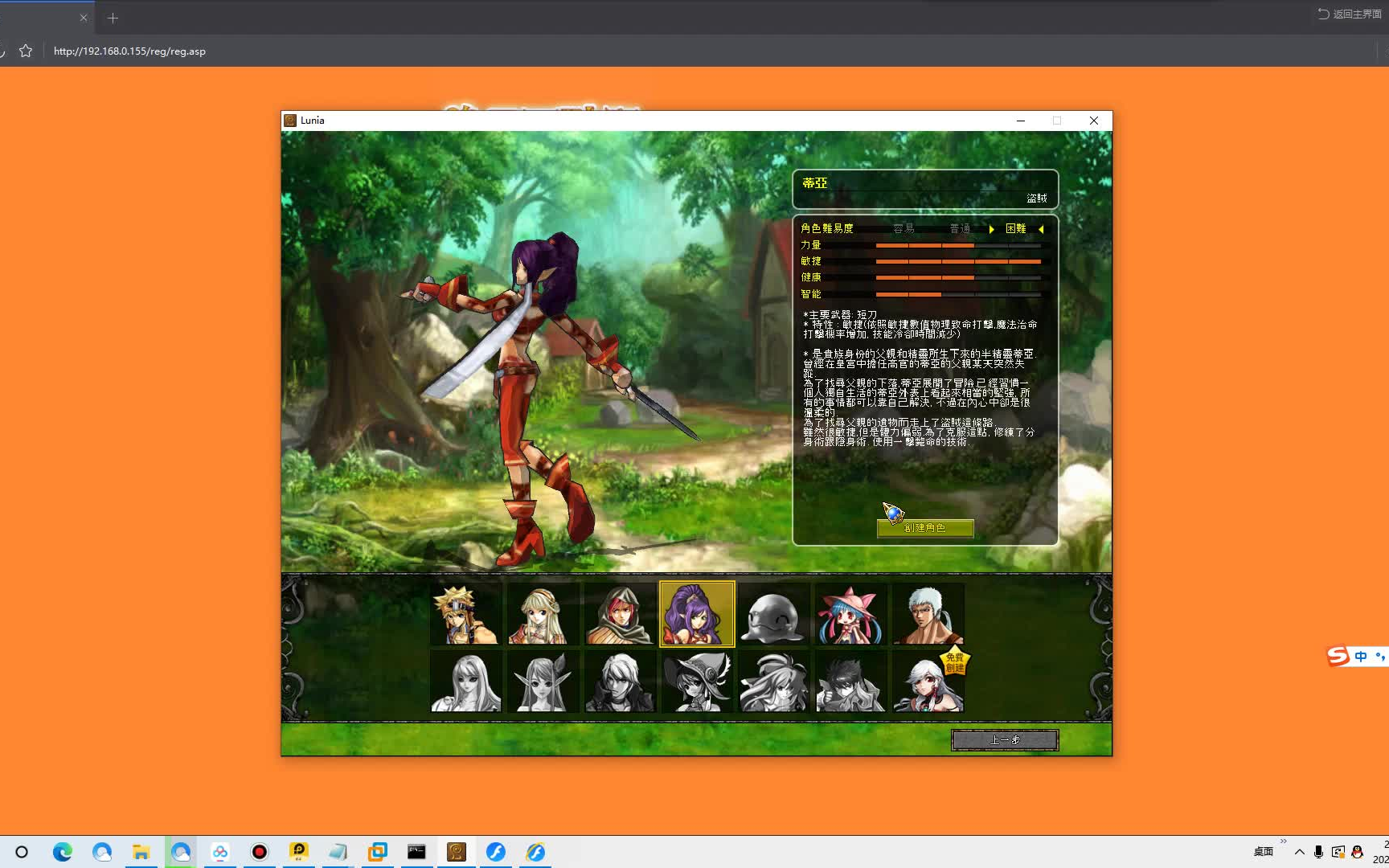Image resolution: width=1389 pixels, height=868 pixels.
Task: Select the grayscale witch-hat girl portrait
Action: pyautogui.click(x=697, y=682)
